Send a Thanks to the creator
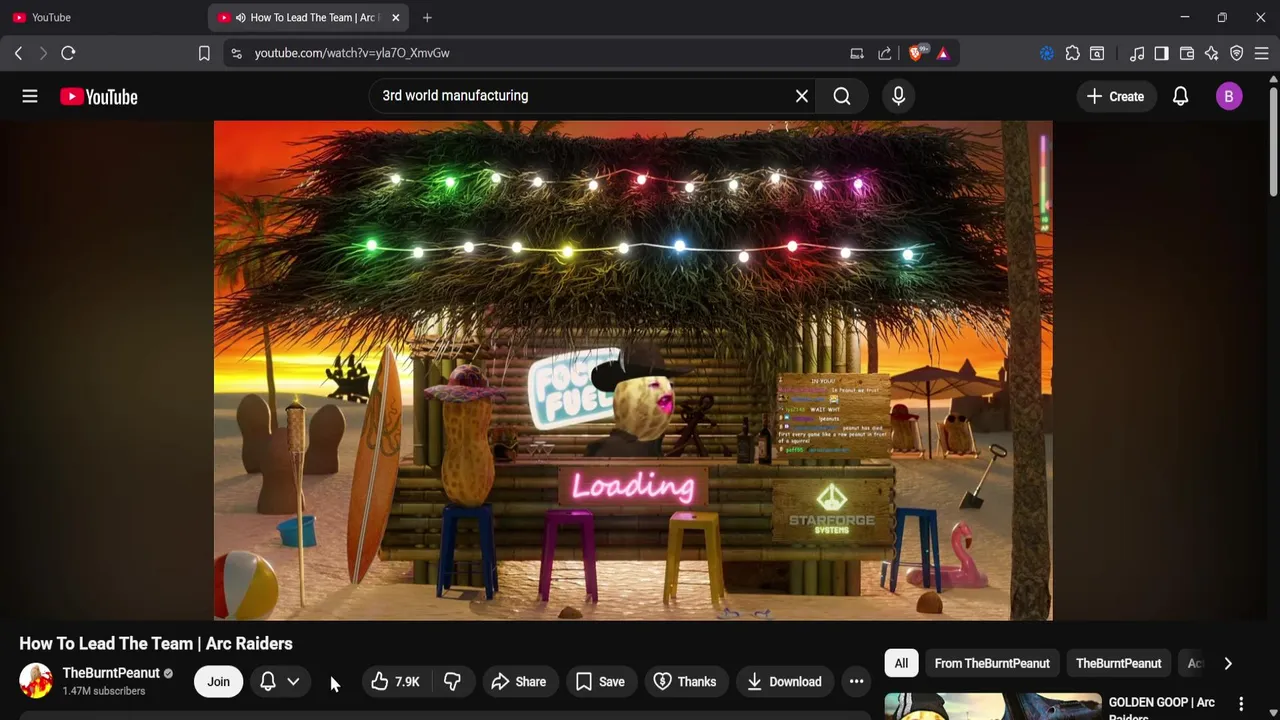Image resolution: width=1280 pixels, height=720 pixels. 685,682
